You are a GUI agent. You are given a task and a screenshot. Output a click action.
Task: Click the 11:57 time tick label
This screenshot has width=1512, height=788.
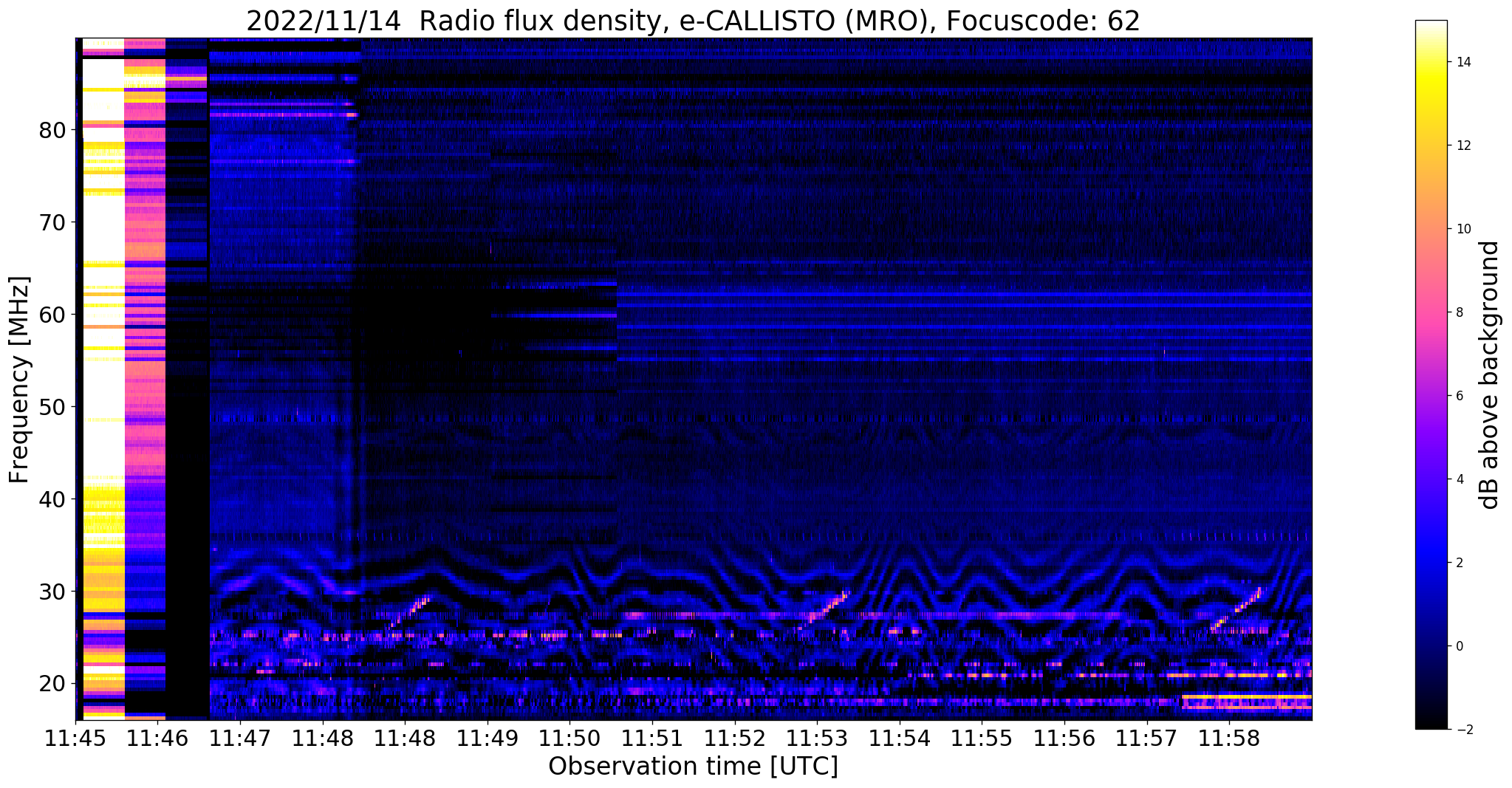(x=1146, y=738)
